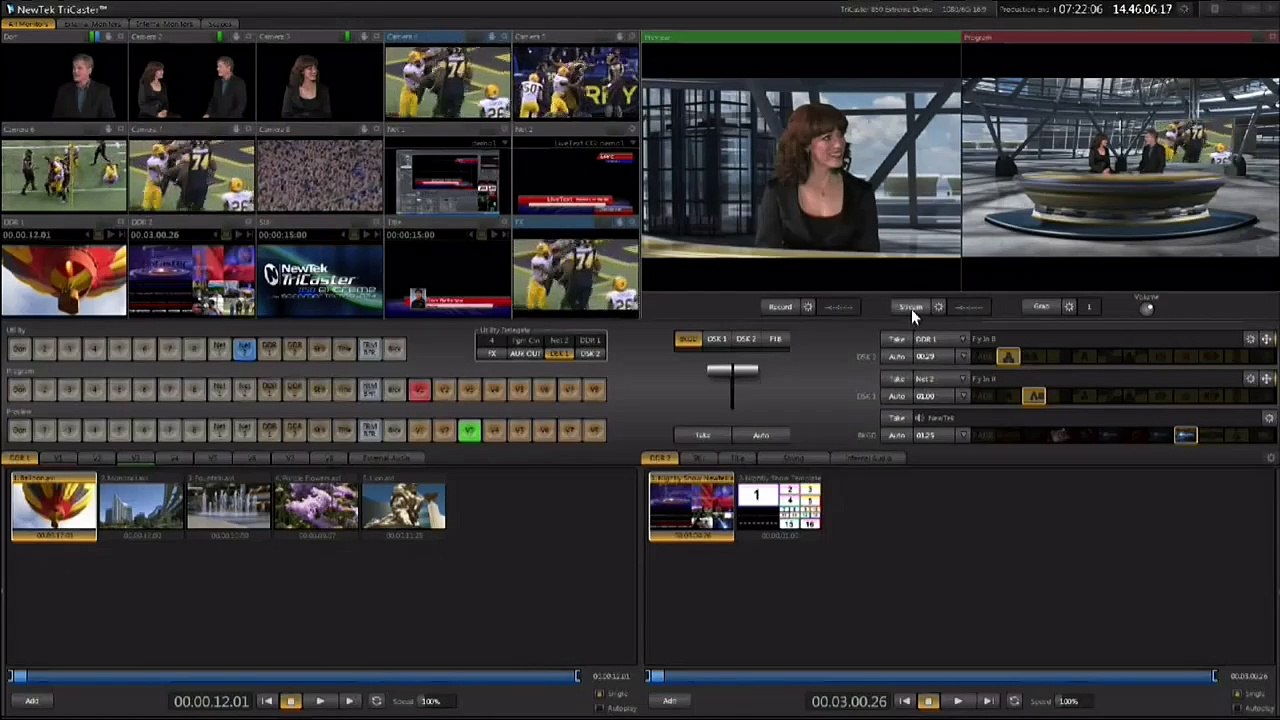Toggle DSK 2 transition delegate

pos(746,340)
